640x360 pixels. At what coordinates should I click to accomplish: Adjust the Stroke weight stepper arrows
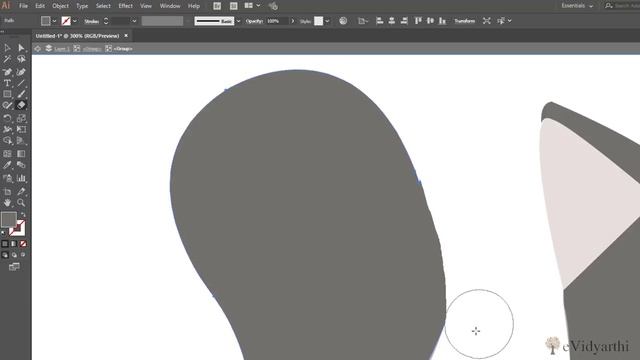pyautogui.click(x=106, y=21)
